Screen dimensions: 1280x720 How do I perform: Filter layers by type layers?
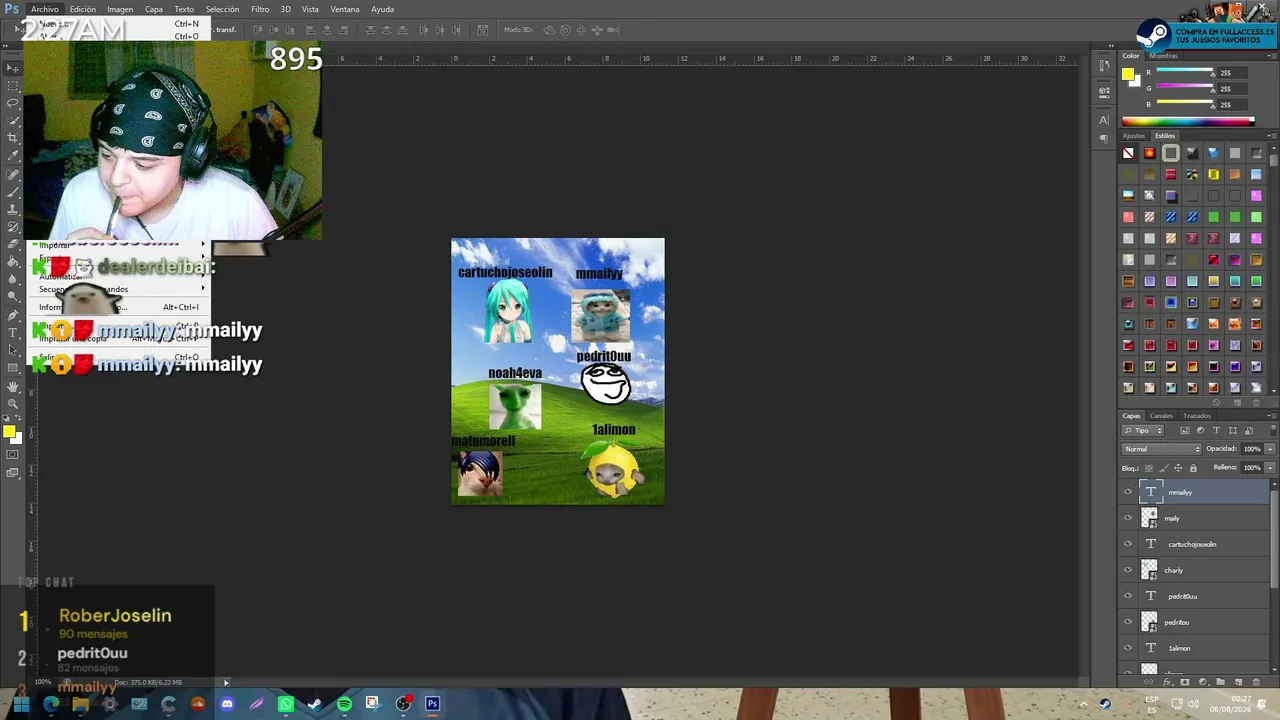pyautogui.click(x=1217, y=431)
